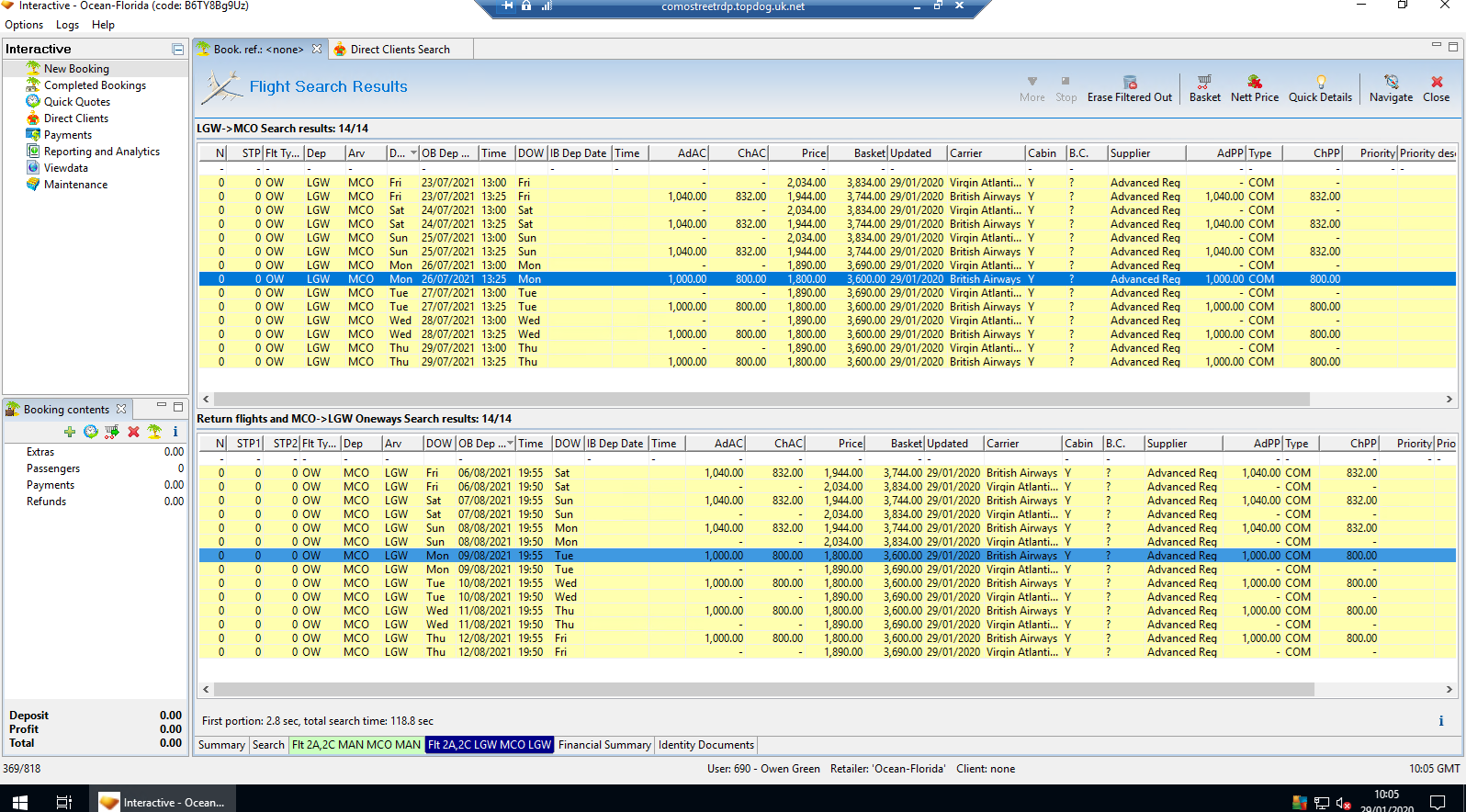Open OB Dep column dropdown in return table
This screenshot has width=1466, height=812.
point(510,444)
